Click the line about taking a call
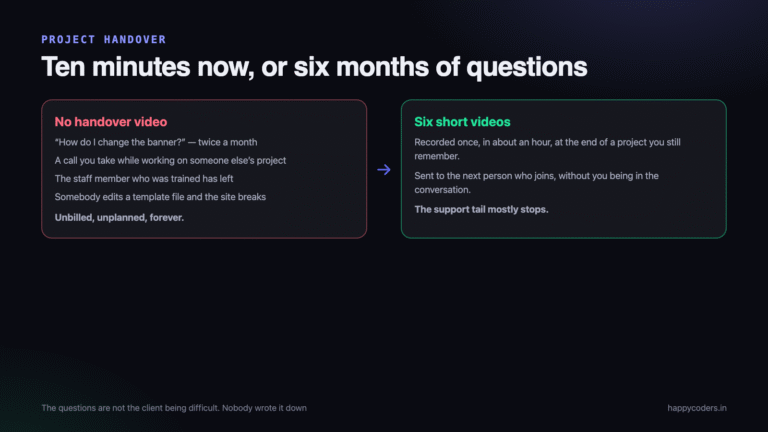This screenshot has height=432, width=768. coord(170,160)
